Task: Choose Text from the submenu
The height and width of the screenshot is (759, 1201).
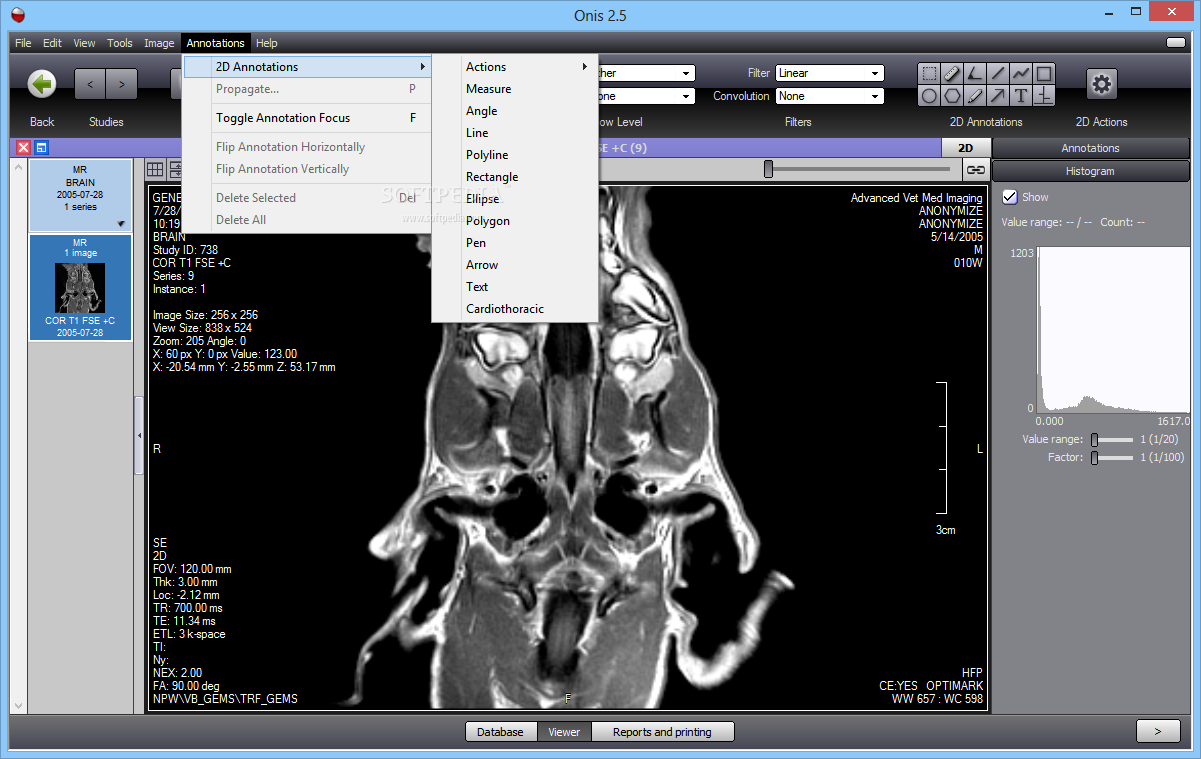Action: click(515, 287)
